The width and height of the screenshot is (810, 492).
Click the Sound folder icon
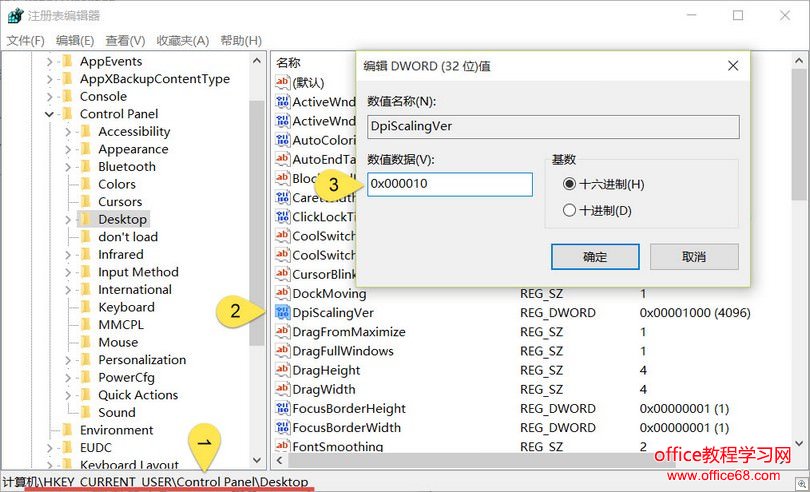(86, 413)
